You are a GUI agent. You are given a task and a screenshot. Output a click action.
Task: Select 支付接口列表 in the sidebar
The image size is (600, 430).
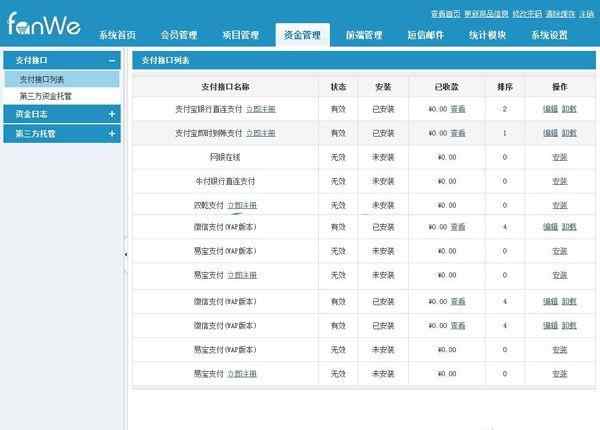[62, 79]
